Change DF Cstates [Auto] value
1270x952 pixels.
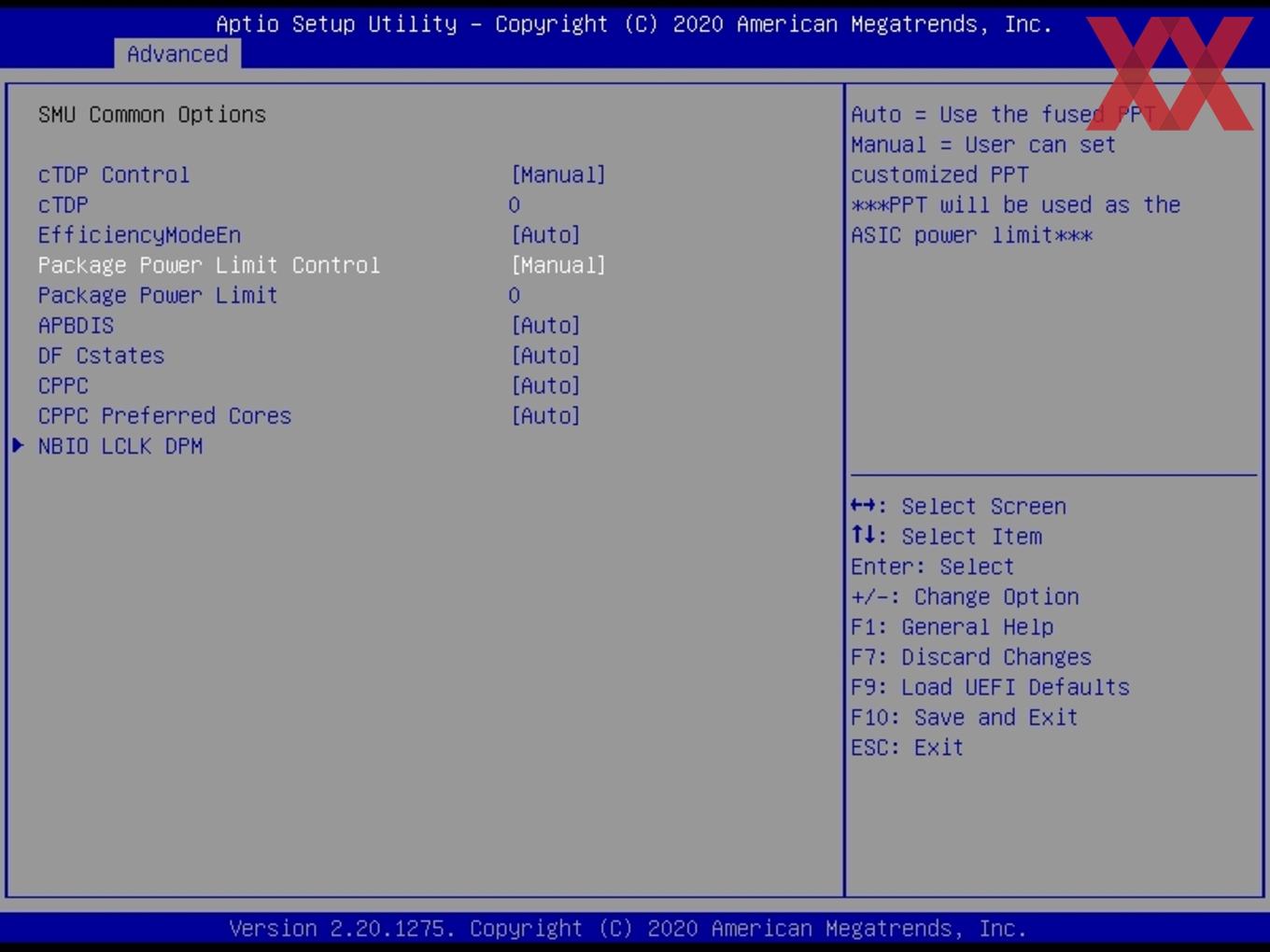coord(546,356)
